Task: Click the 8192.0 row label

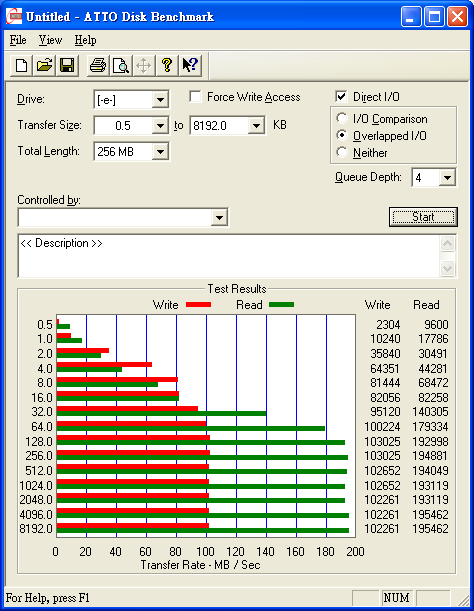Action: (36, 529)
